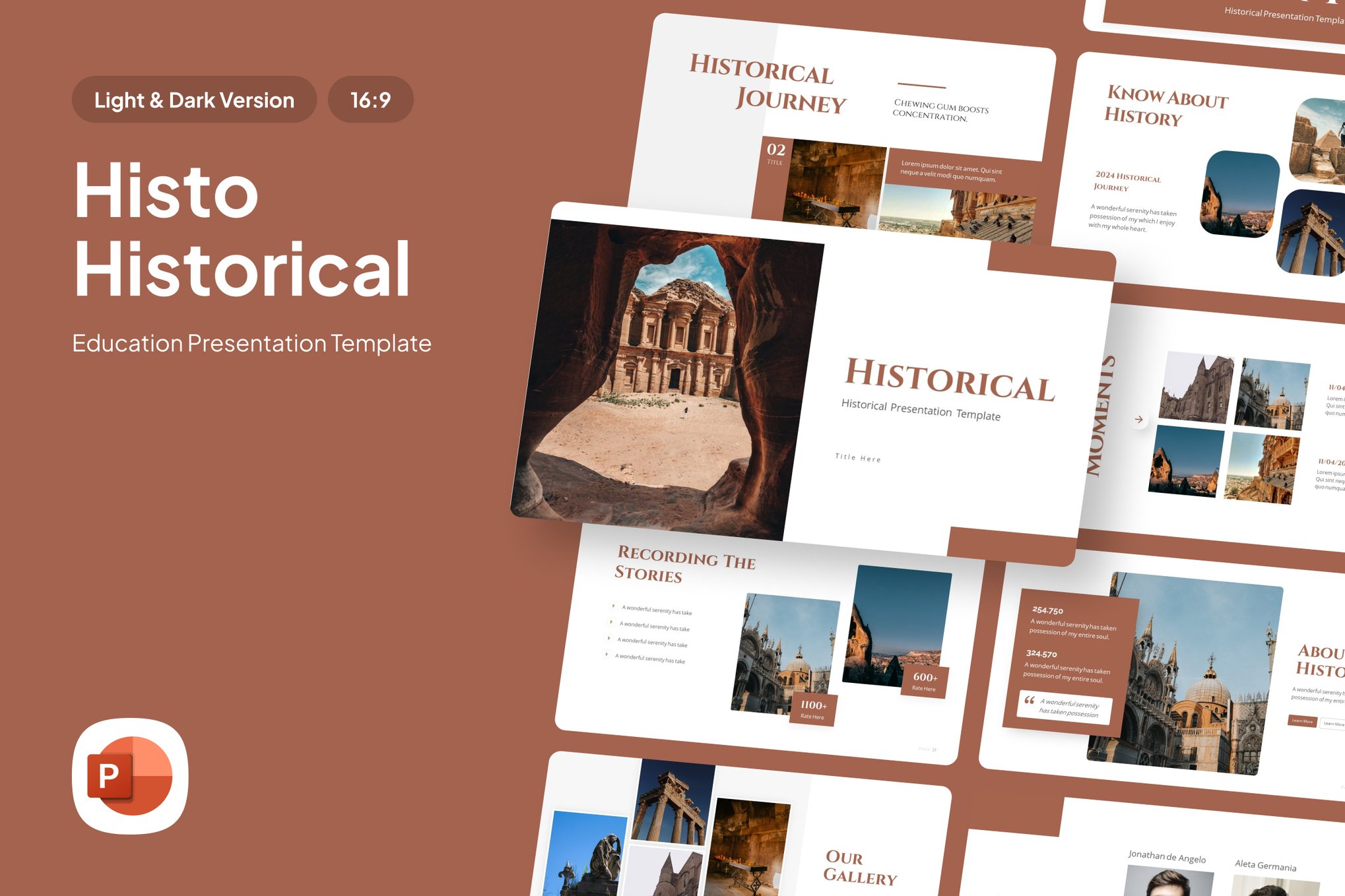Open the candlelit interior photo in Our Gallery

(747, 847)
